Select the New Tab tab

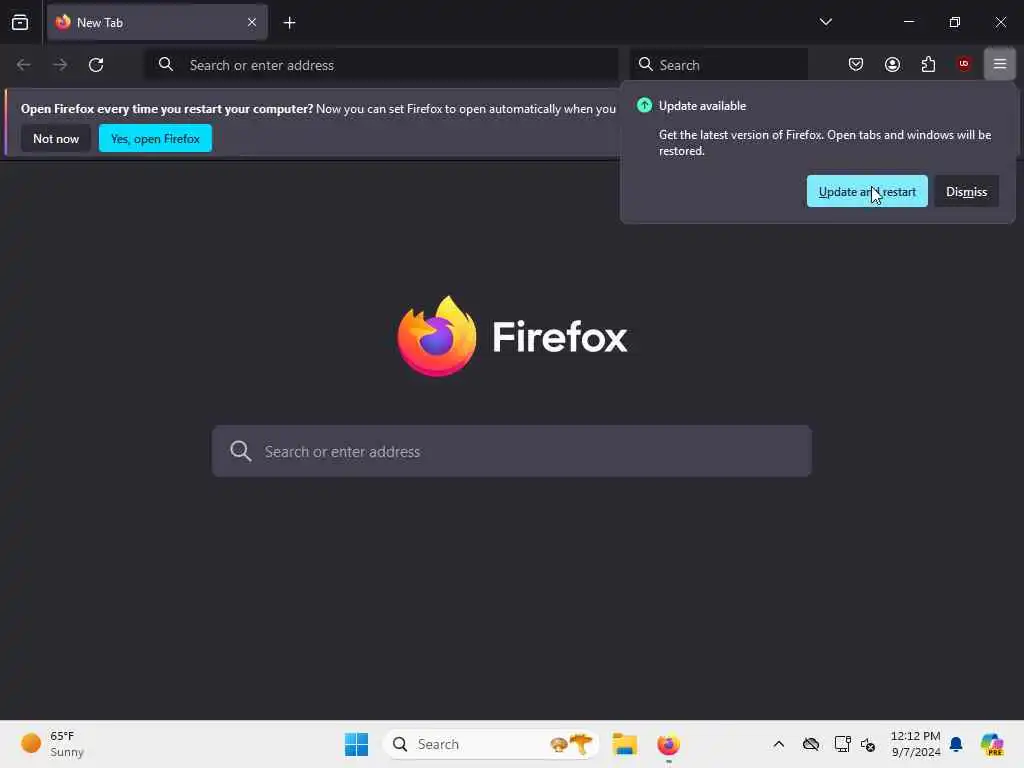click(157, 22)
